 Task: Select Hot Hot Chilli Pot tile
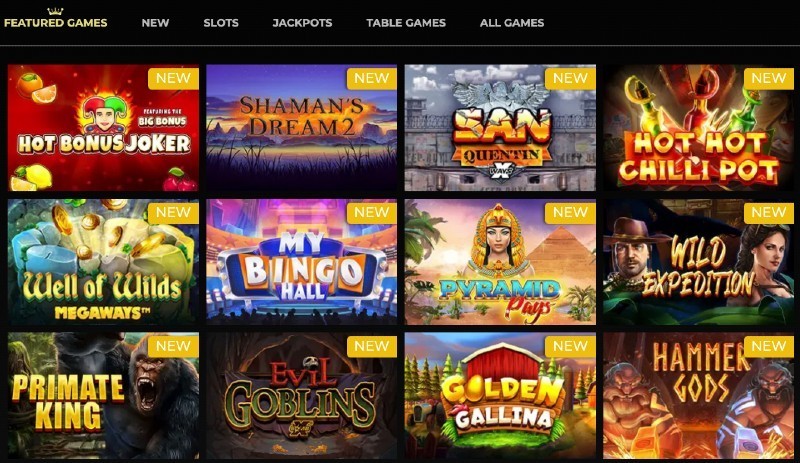tap(698, 128)
